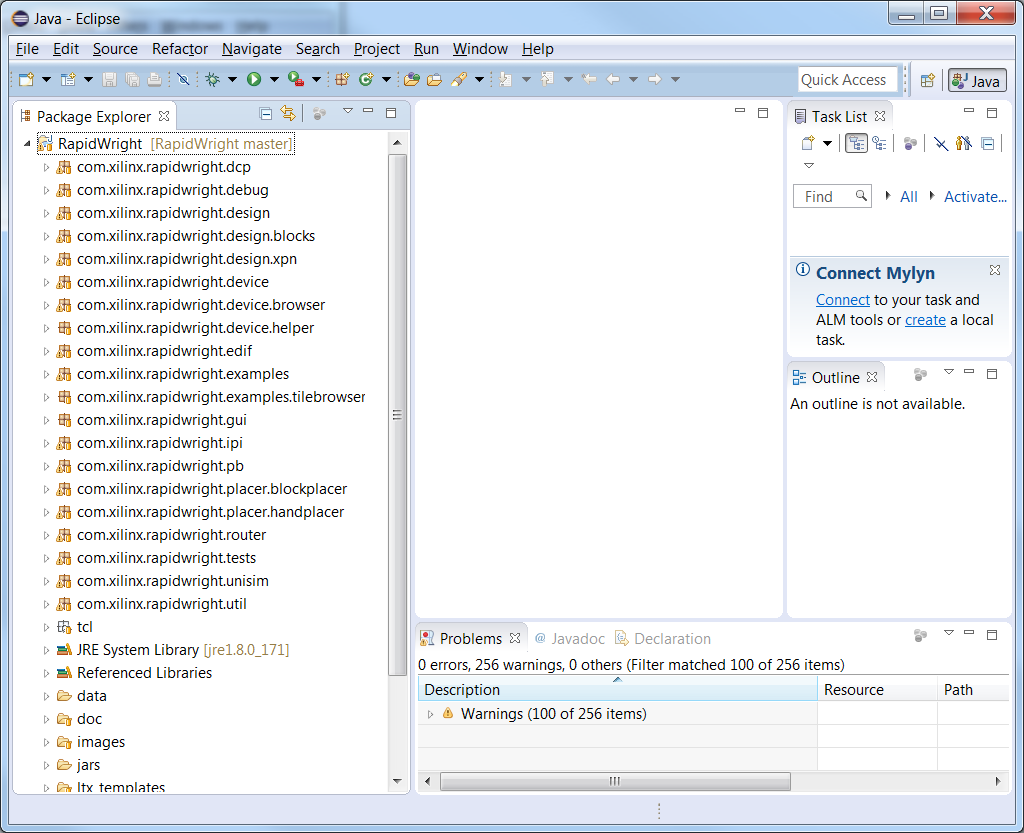
Task: Click the create local task link
Action: pyautogui.click(x=925, y=320)
